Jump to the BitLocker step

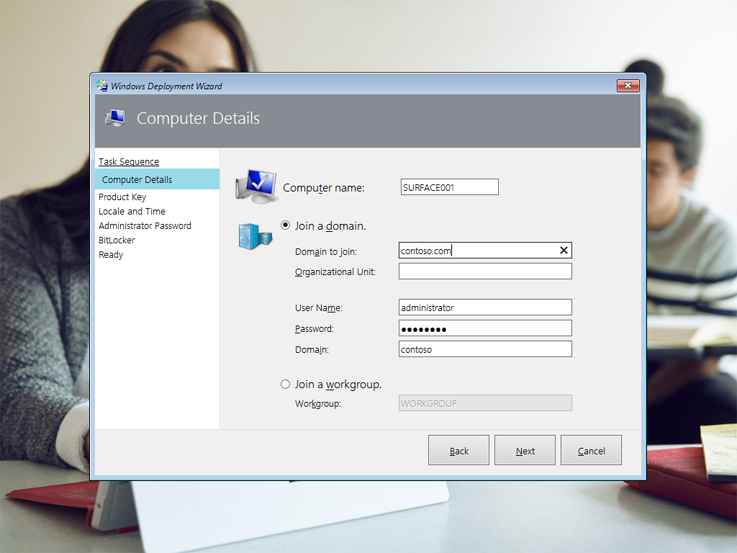click(116, 240)
